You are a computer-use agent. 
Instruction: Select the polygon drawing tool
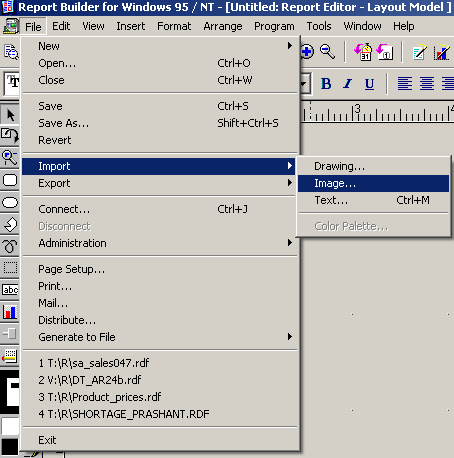[10, 224]
